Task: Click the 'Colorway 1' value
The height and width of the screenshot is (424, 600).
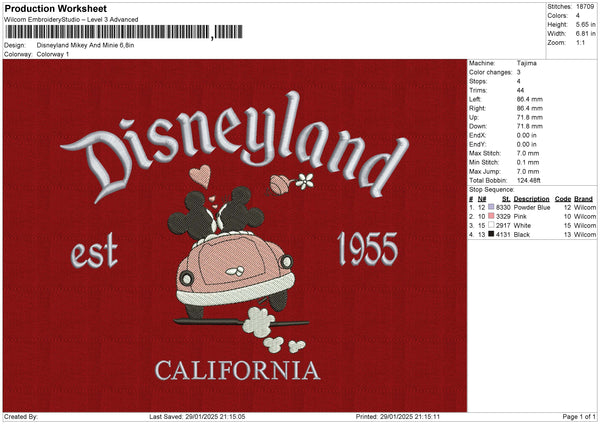Action: tap(53, 54)
